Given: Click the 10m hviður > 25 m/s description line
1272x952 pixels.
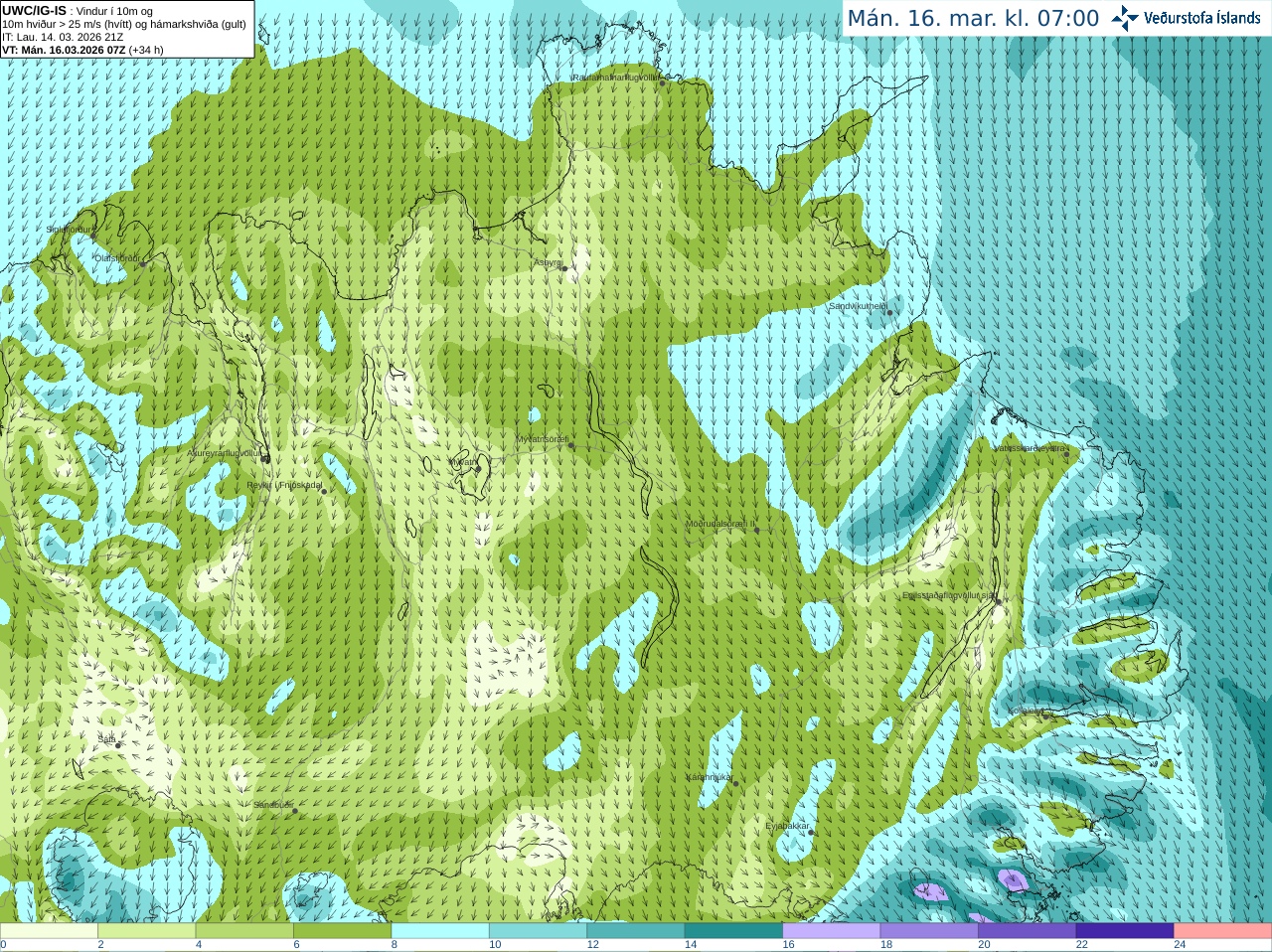Looking at the screenshot, I should pyautogui.click(x=123, y=24).
